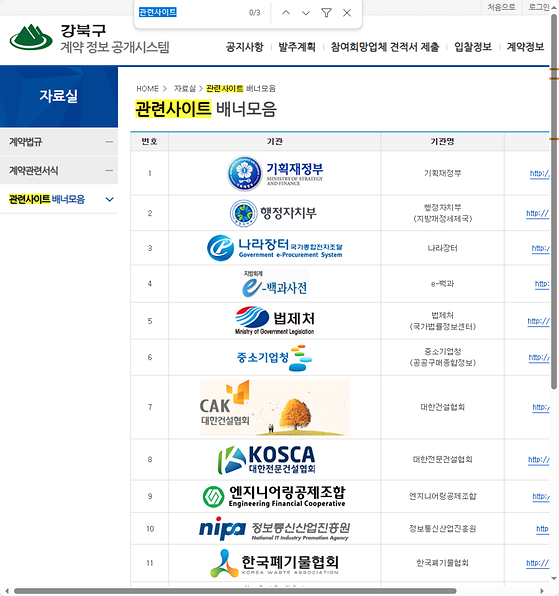
Task: Click the vertical scrollbar thumb
Action: pos(554,201)
